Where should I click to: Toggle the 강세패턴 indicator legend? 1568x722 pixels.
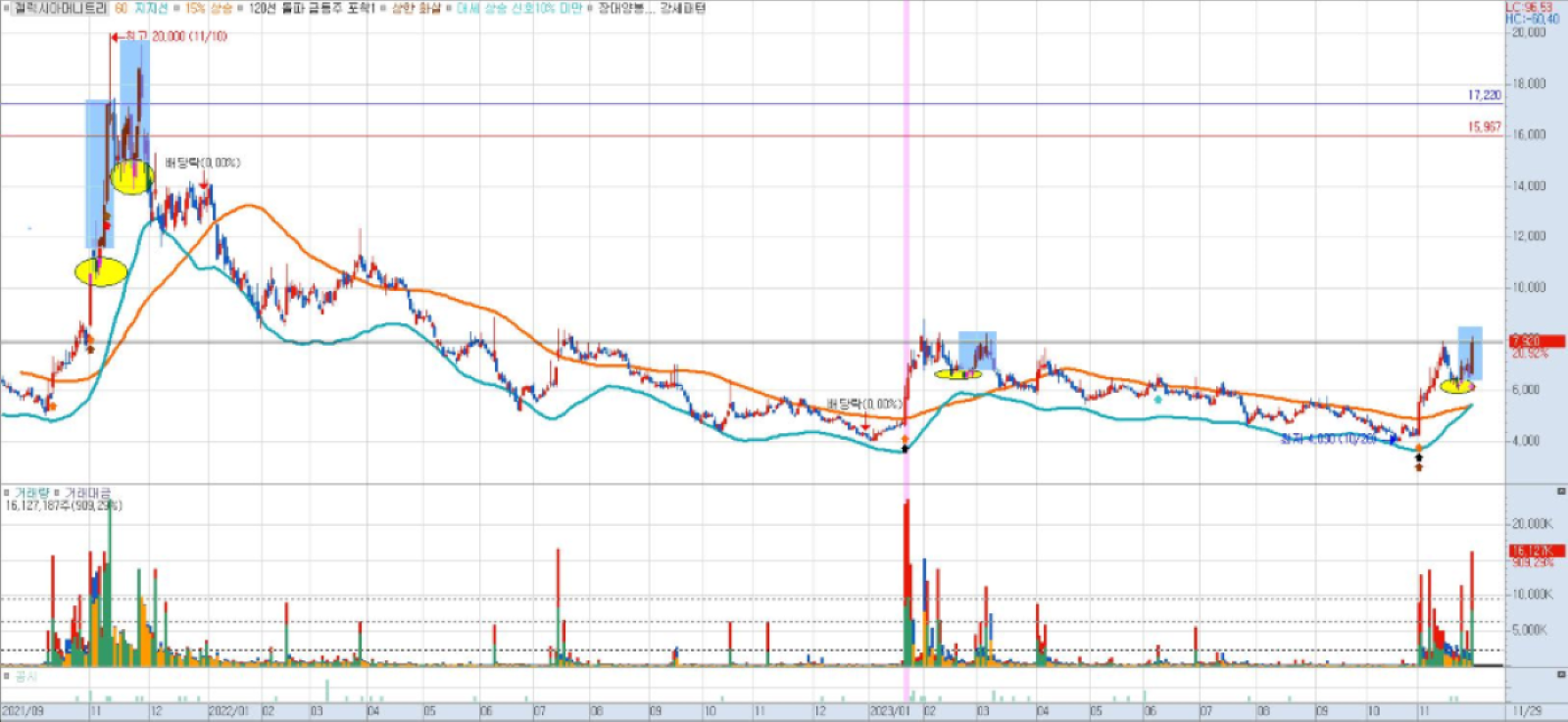click(683, 8)
